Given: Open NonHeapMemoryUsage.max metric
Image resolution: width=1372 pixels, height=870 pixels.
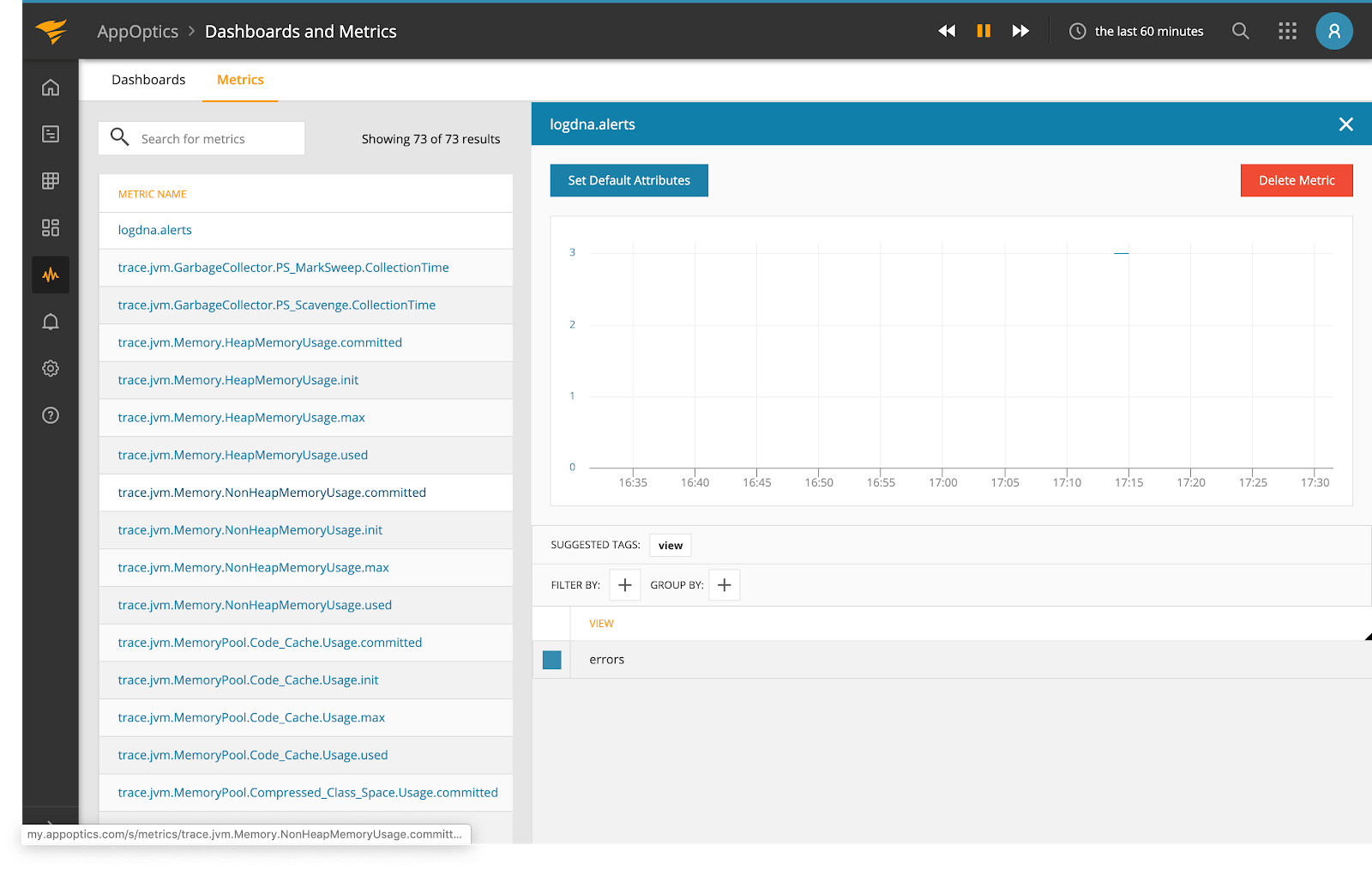Looking at the screenshot, I should (x=254, y=568).
